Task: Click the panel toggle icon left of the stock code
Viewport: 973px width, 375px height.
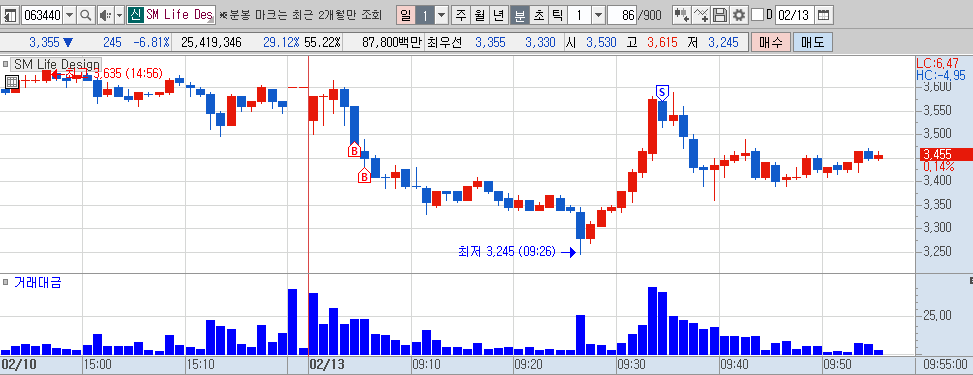Action: tap(11, 14)
